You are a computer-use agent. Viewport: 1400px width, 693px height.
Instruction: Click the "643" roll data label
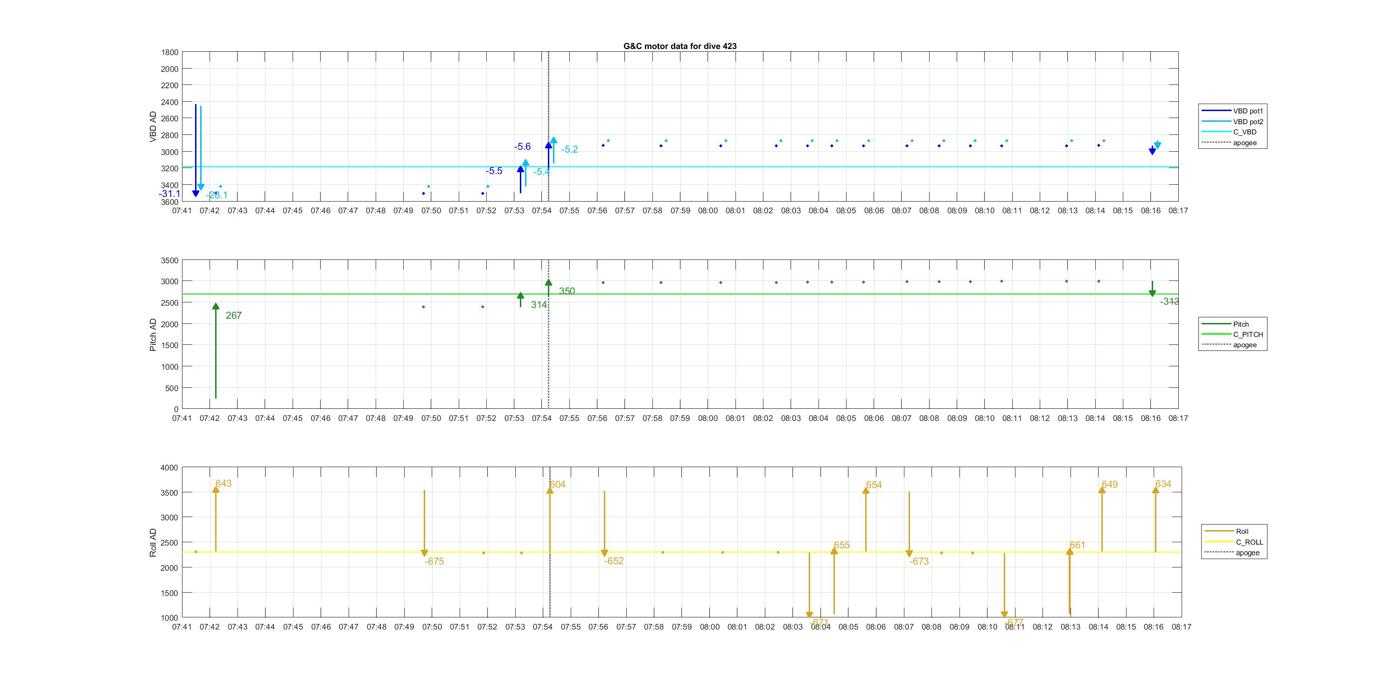223,484
